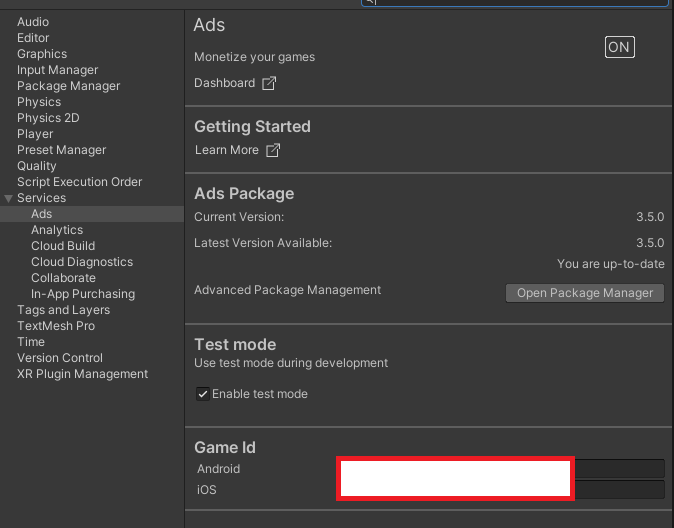Select Version Control settings
Viewport: 674px width, 528px height.
[x=60, y=358]
